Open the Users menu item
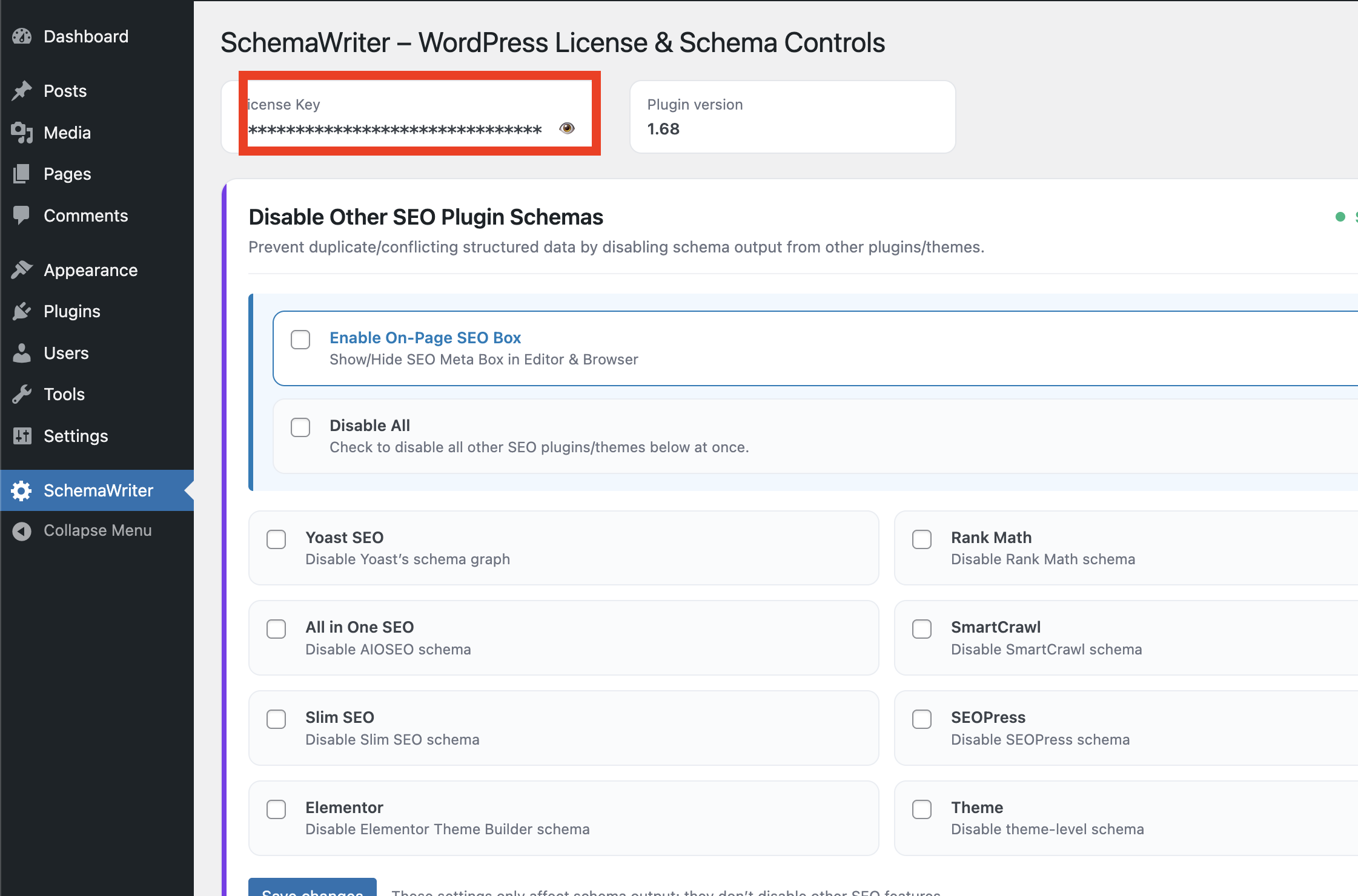1358x896 pixels. (67, 353)
